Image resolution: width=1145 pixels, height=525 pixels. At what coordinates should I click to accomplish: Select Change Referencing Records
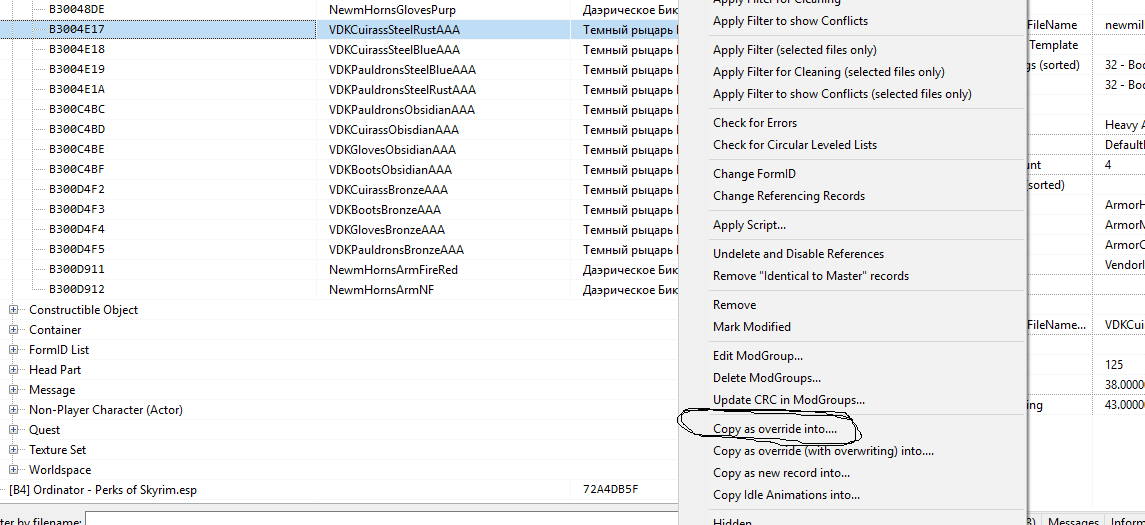pyautogui.click(x=789, y=196)
